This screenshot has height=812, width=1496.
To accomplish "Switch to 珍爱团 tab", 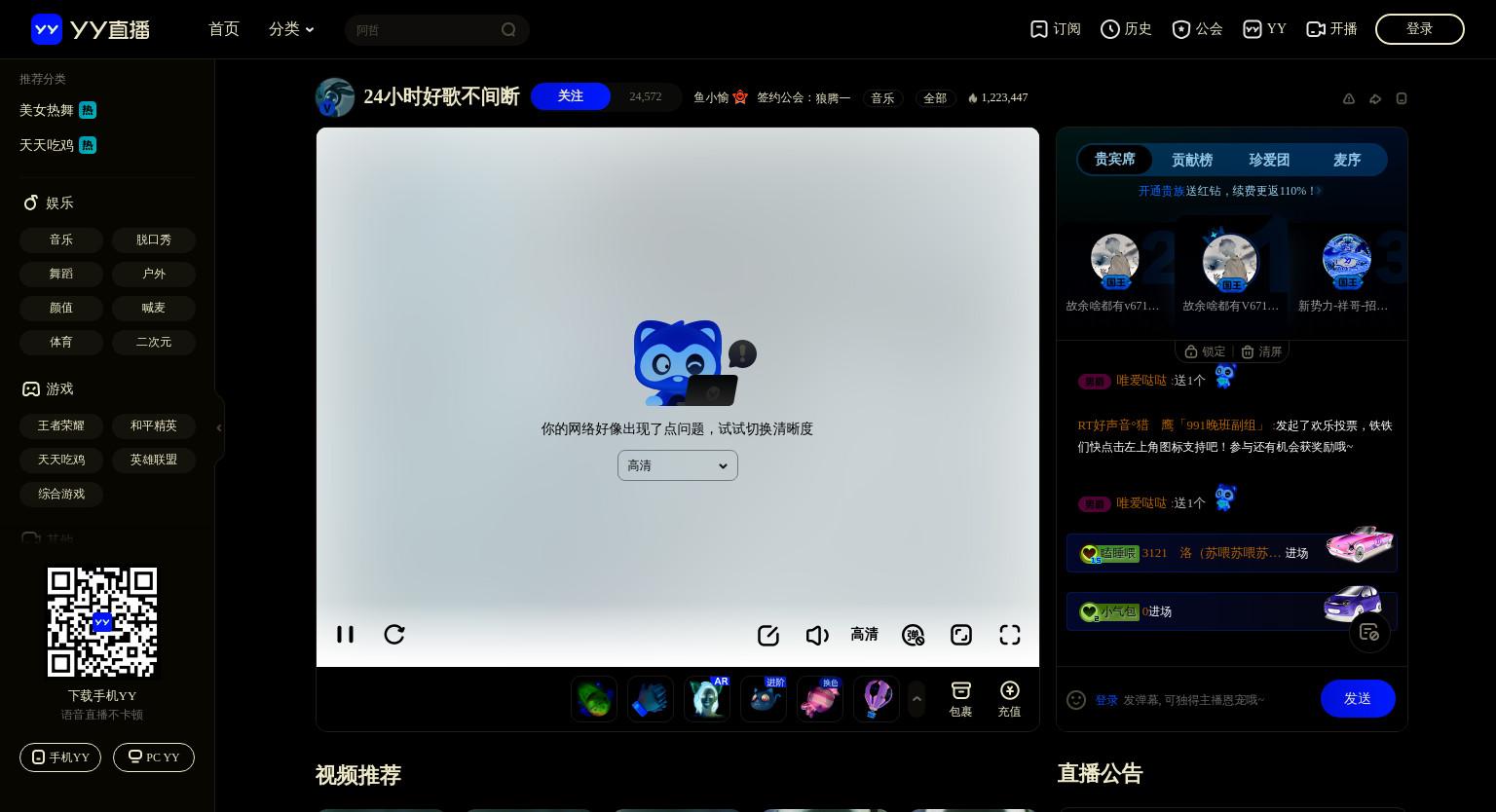I will tap(1269, 160).
